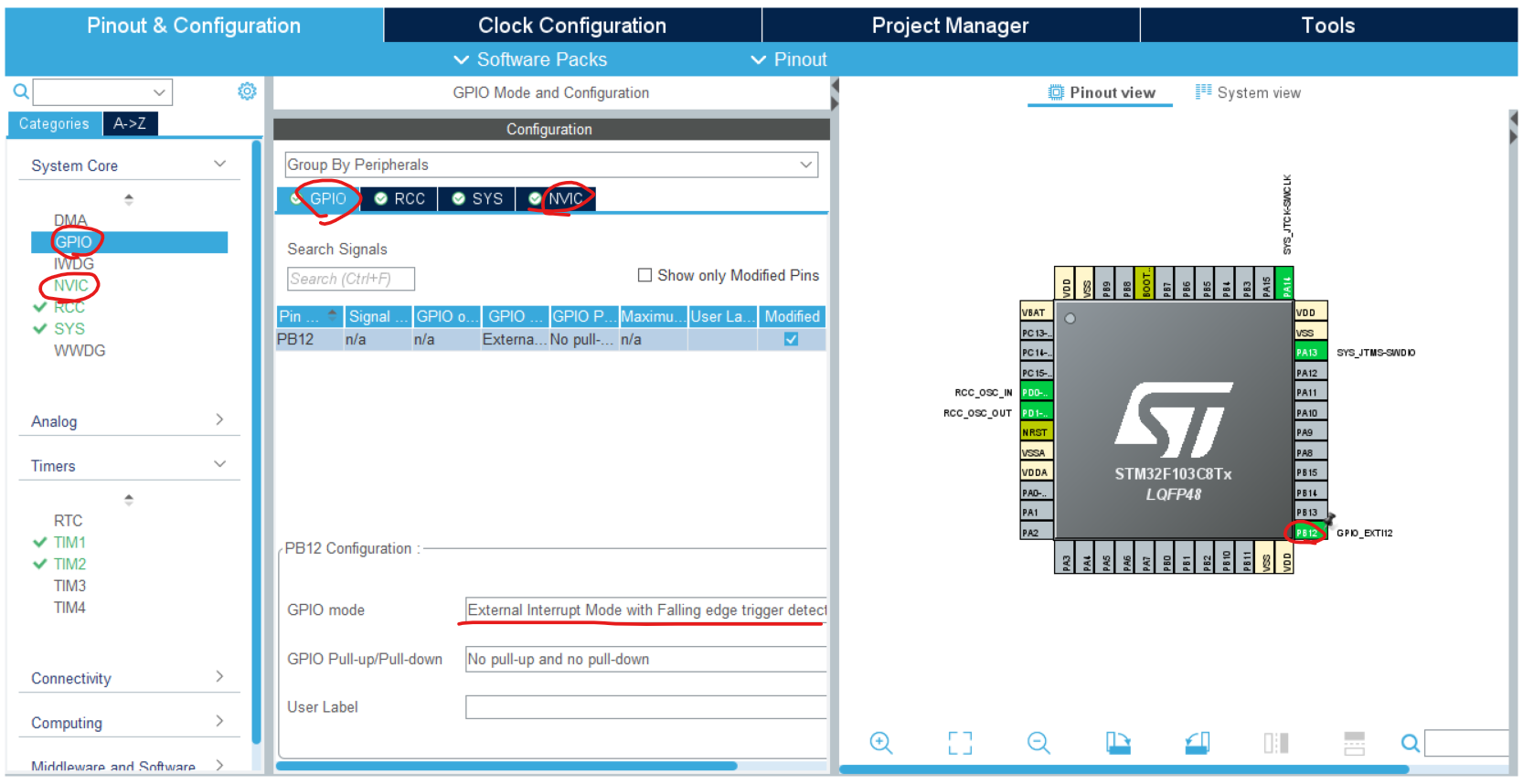The image size is (1523, 784).
Task: Open the SYS configuration tab
Action: (x=477, y=198)
